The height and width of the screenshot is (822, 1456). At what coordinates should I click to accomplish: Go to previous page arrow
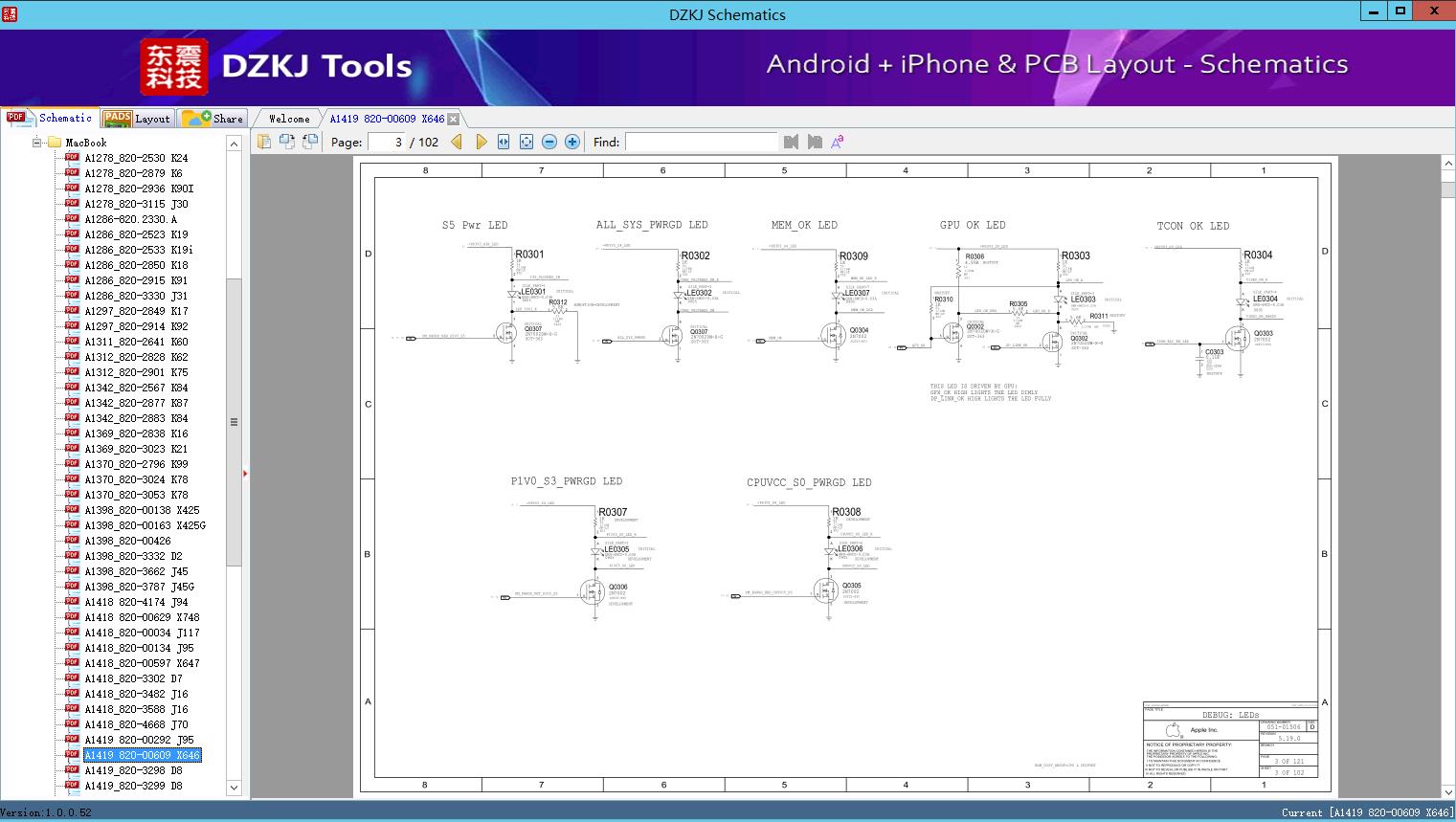(457, 142)
